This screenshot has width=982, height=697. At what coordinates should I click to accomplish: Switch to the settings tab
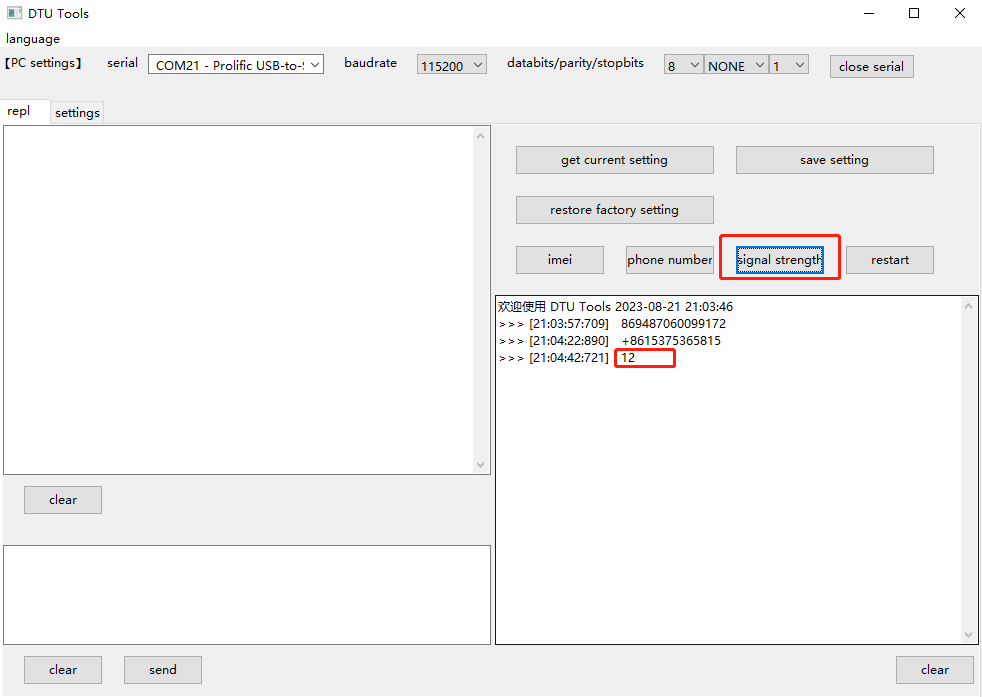[x=77, y=113]
